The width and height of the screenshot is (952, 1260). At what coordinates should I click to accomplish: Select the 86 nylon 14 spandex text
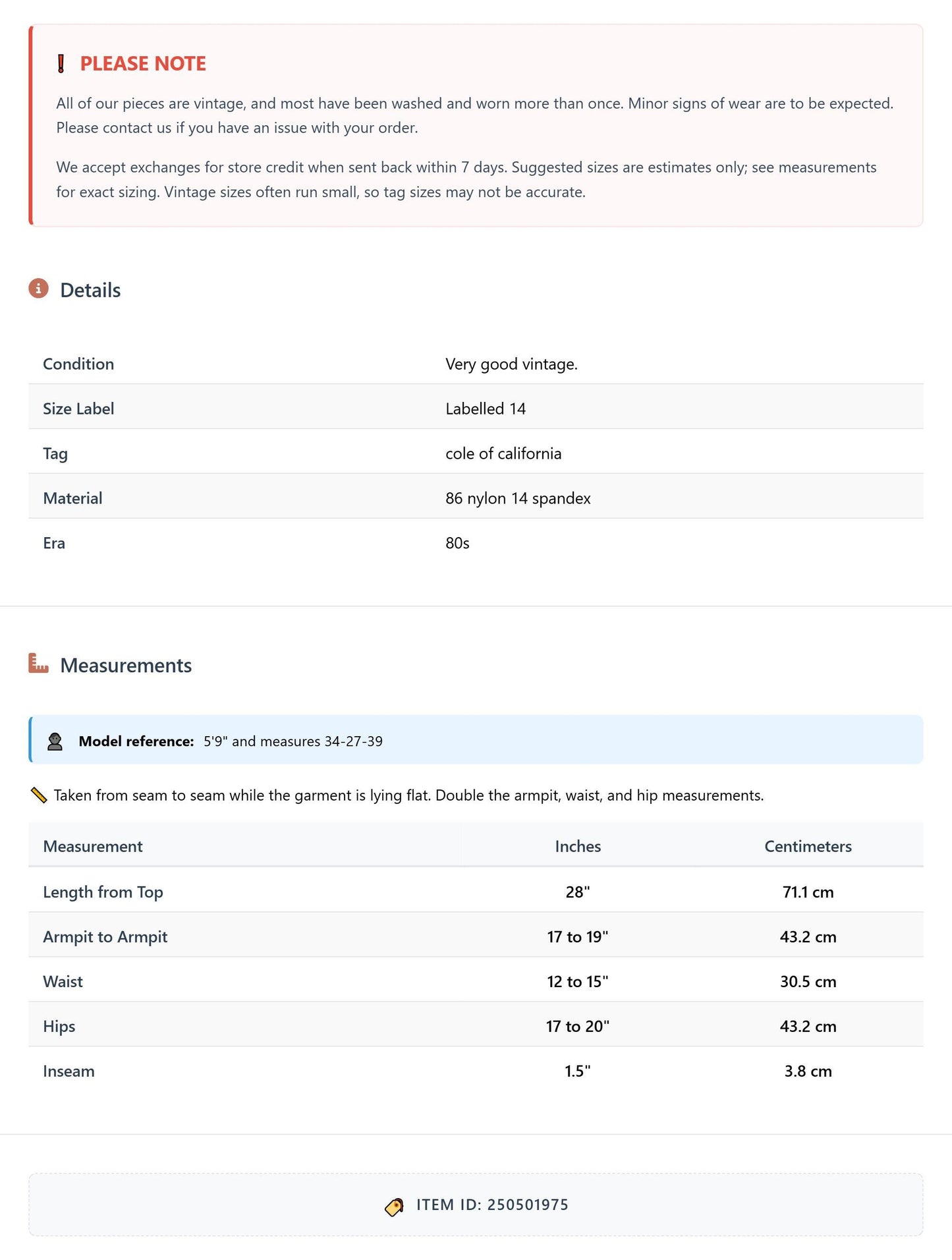click(518, 498)
